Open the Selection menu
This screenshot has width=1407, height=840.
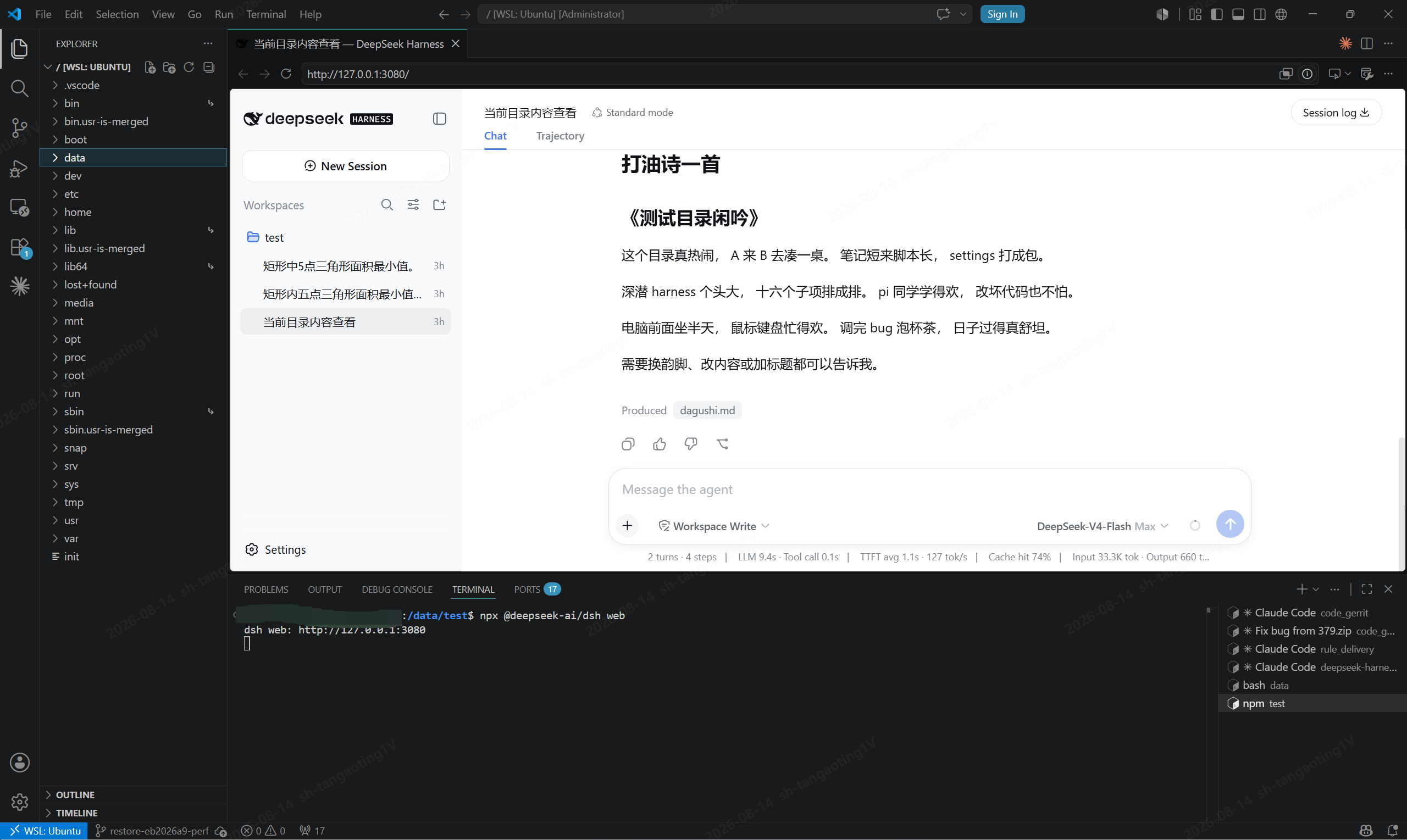pos(117,14)
